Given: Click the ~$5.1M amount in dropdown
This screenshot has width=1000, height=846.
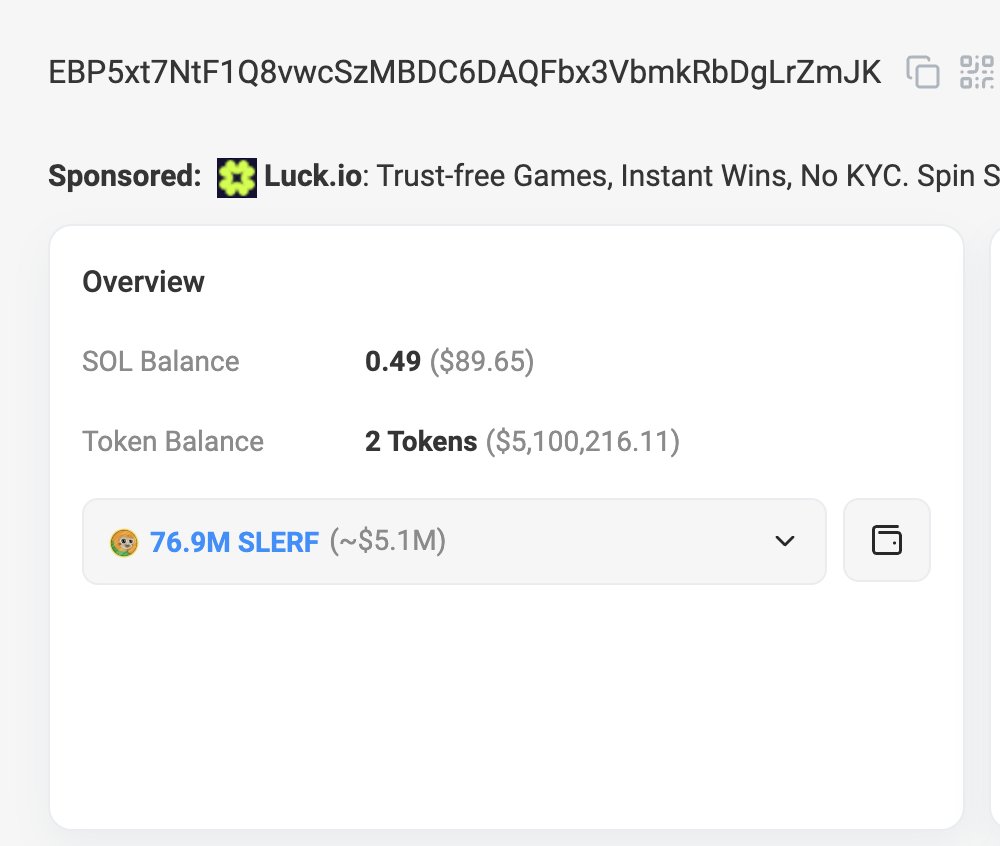Looking at the screenshot, I should click(388, 542).
